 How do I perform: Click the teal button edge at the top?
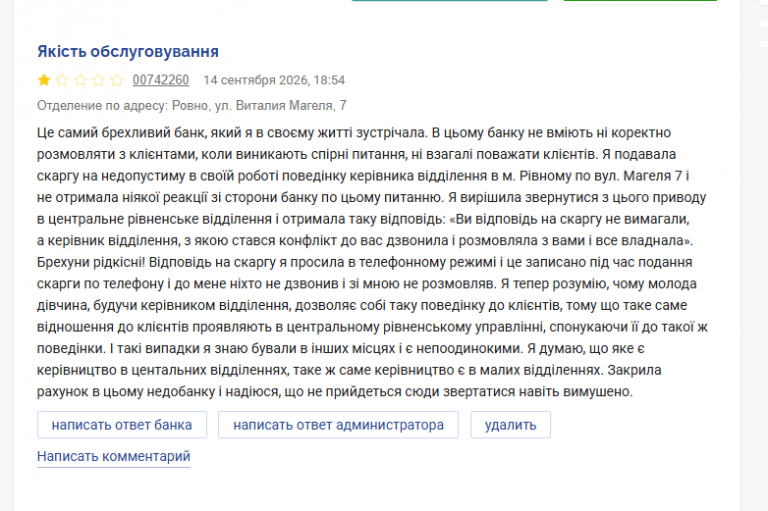[x=450, y=0]
